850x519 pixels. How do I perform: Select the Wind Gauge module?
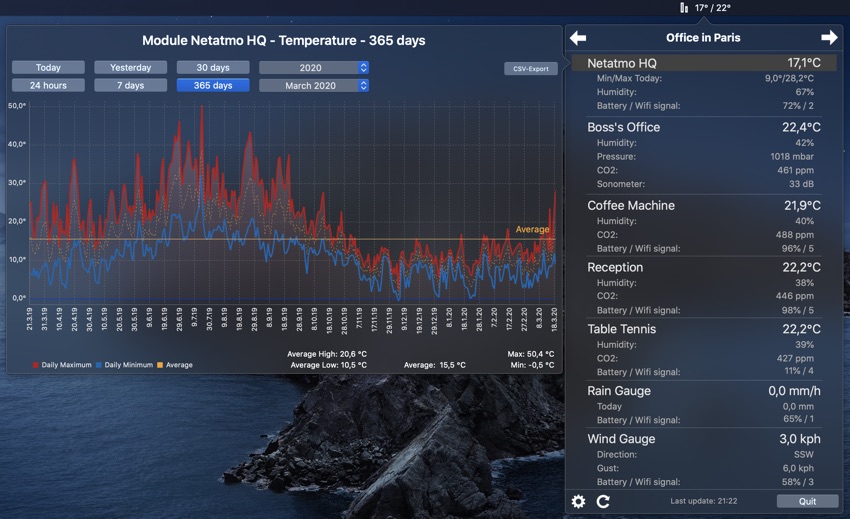(704, 439)
